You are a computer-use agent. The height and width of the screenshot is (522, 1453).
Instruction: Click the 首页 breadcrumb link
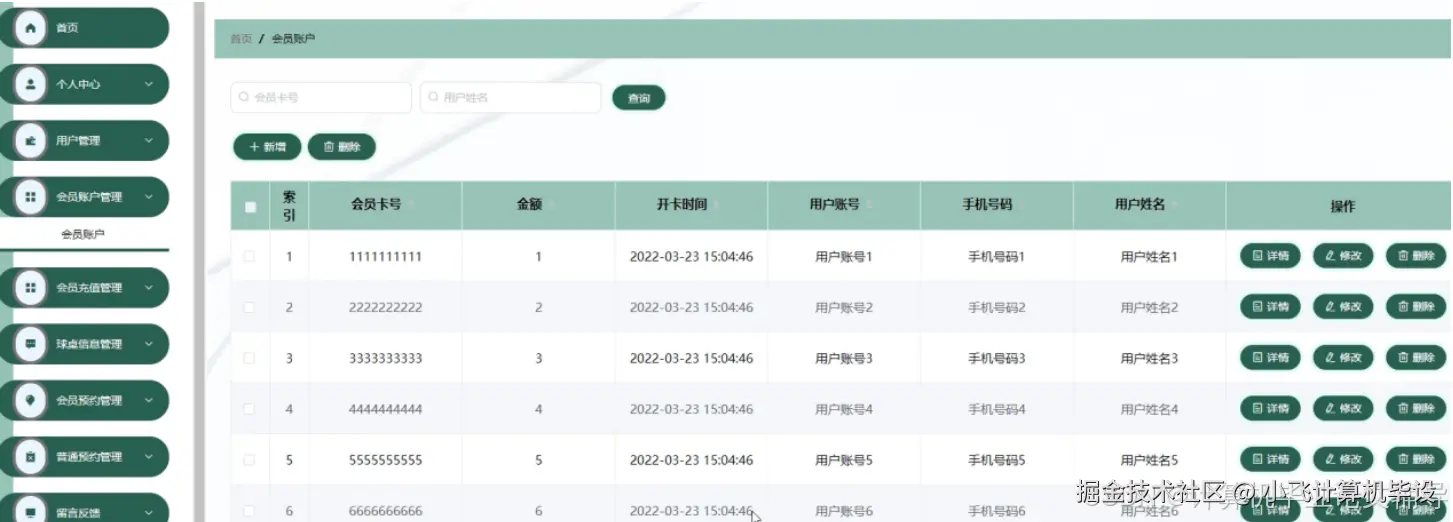241,39
